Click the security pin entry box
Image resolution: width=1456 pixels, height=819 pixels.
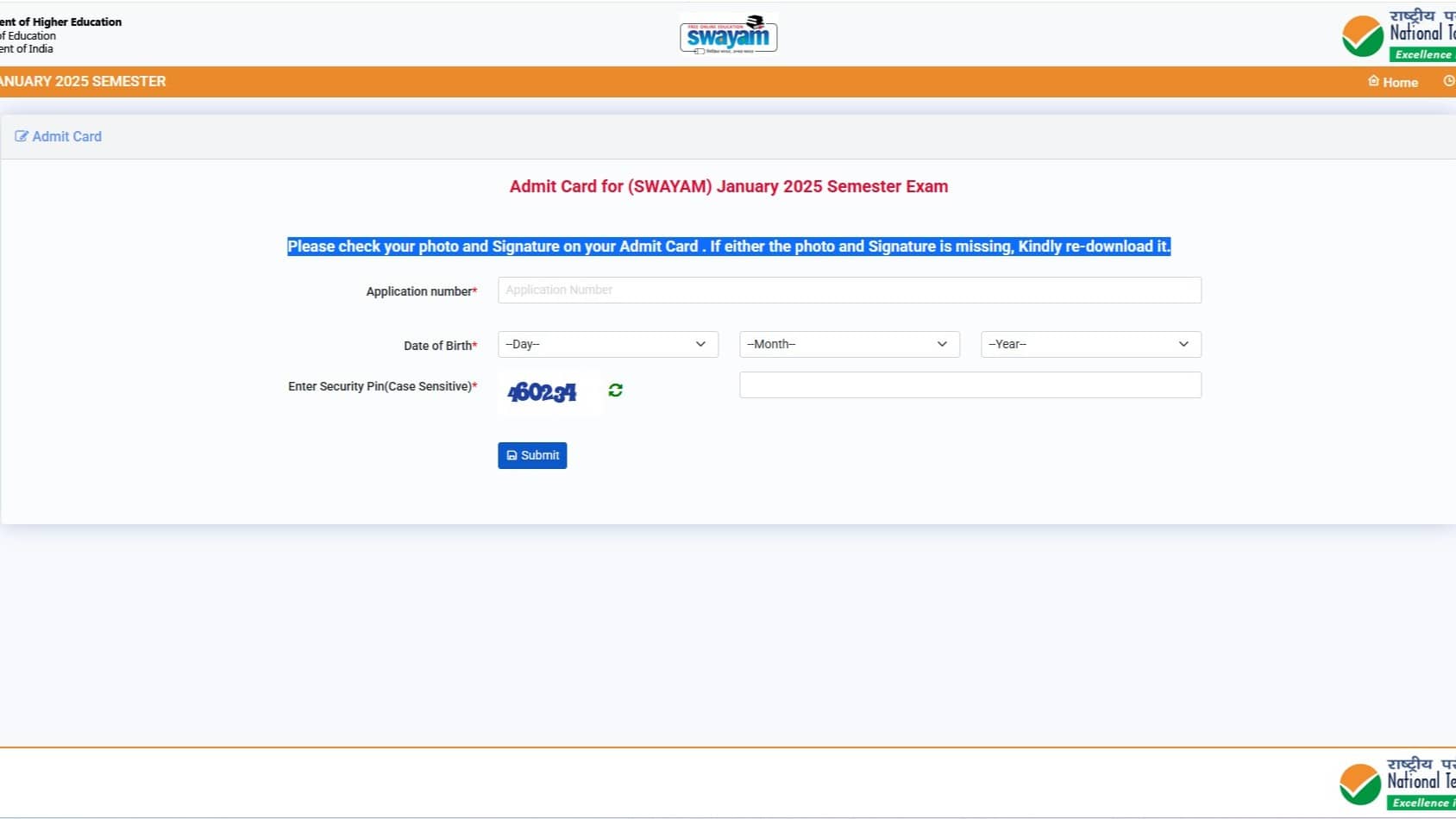970,385
